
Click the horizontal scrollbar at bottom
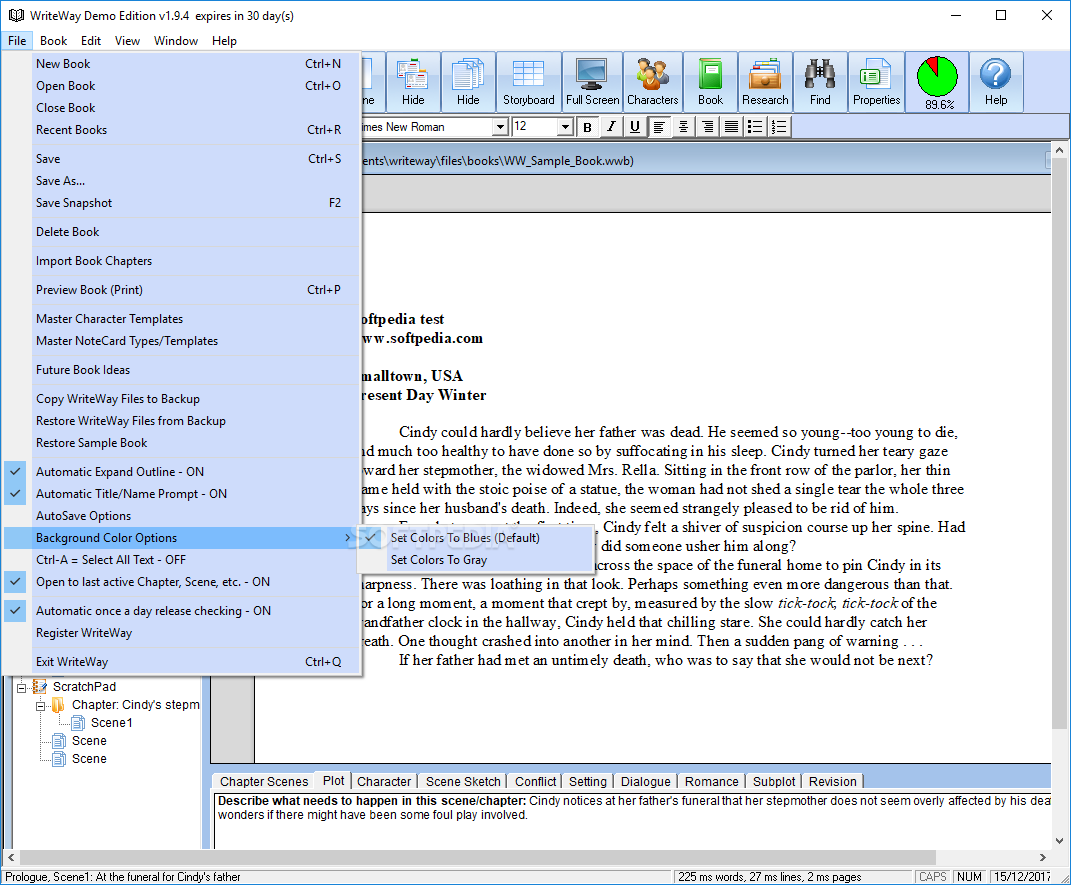[477, 857]
